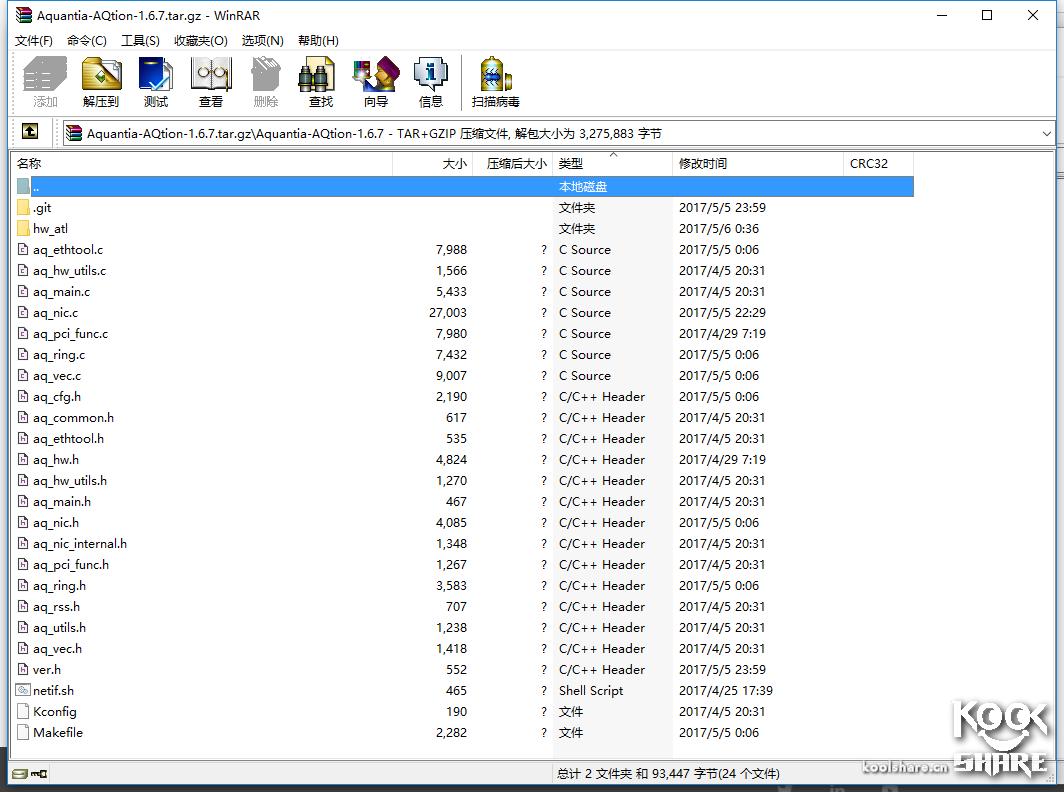The width and height of the screenshot is (1064, 792).
Task: Open the Help (帮助) menu
Action: point(318,40)
